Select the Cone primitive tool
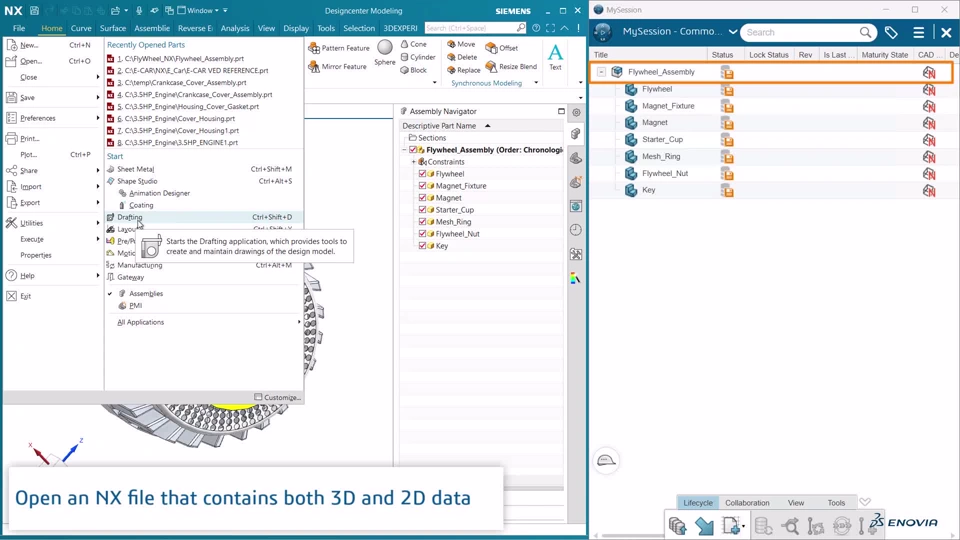This screenshot has height=540, width=960. [414, 44]
